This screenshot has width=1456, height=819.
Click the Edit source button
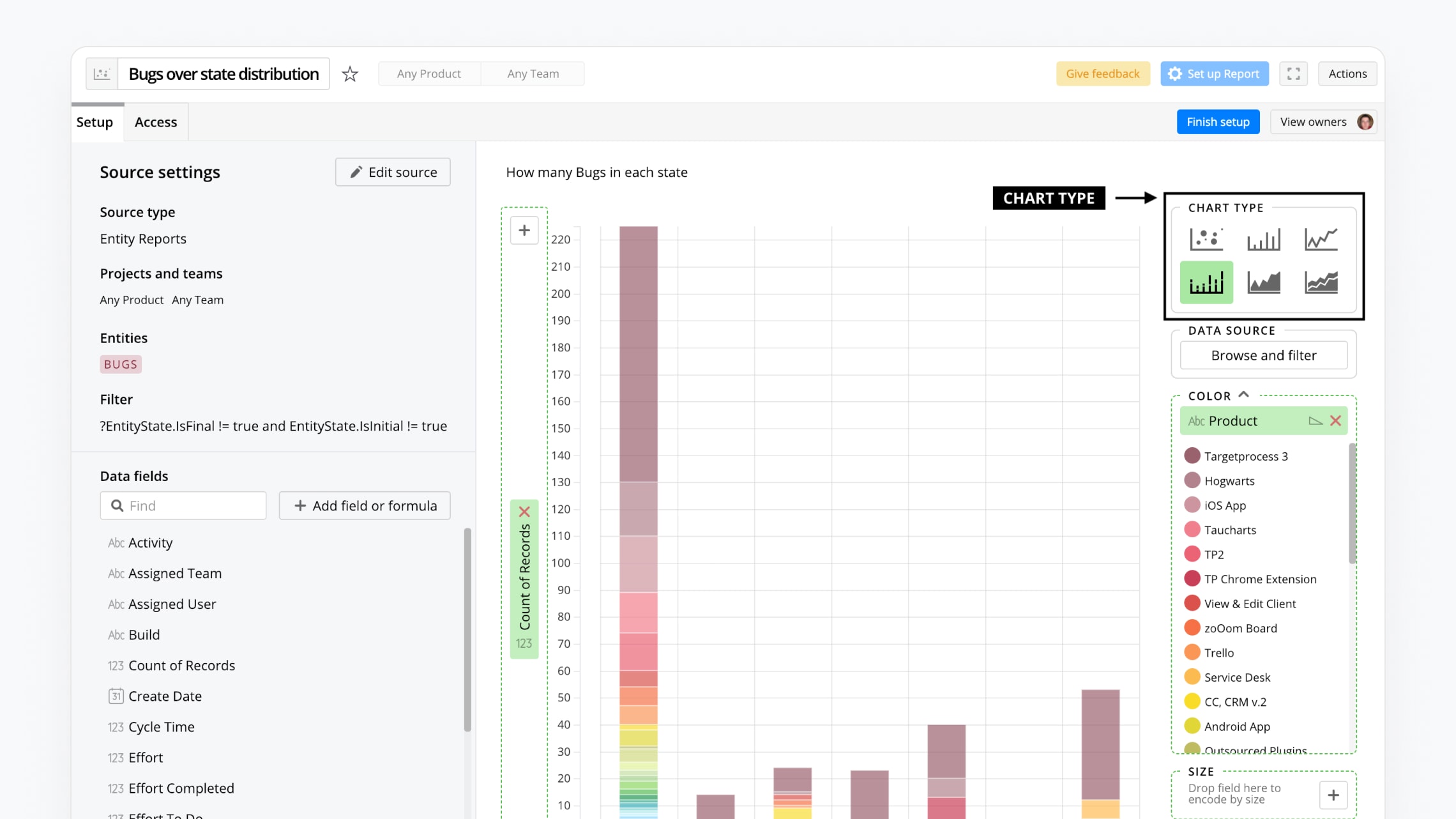[x=393, y=172]
